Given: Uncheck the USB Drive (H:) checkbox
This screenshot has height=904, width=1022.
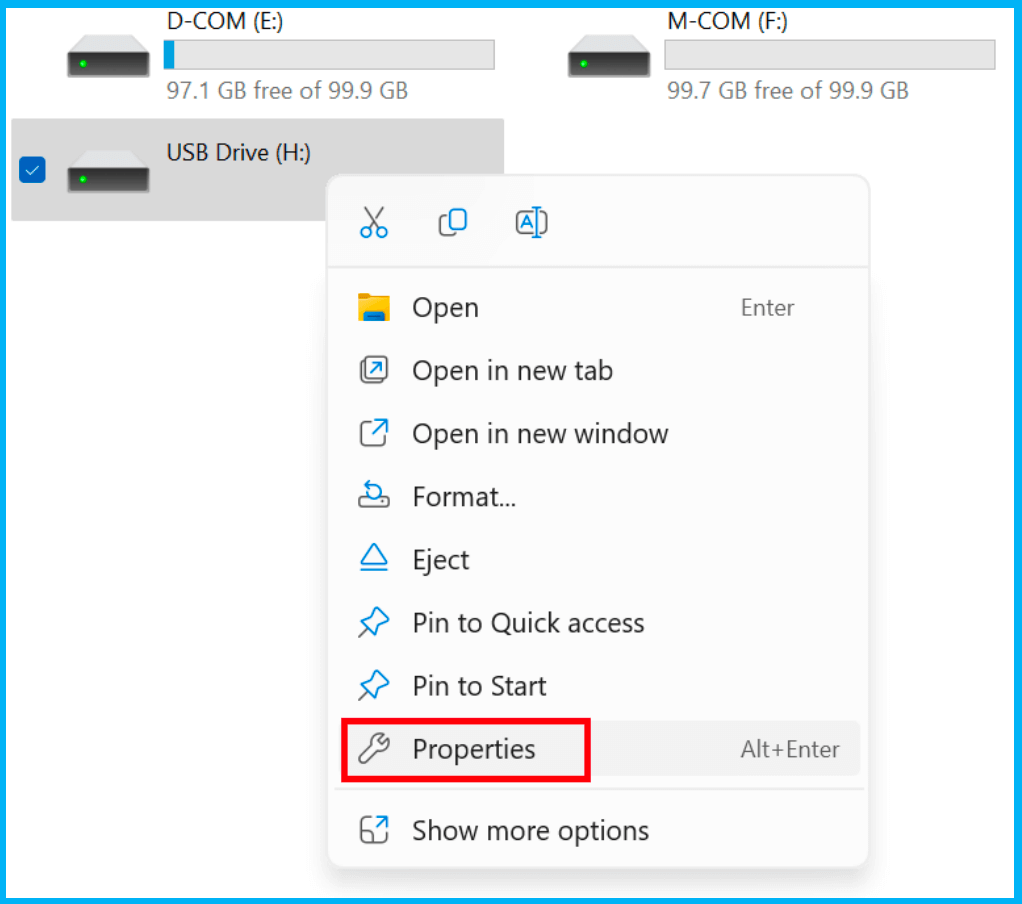Looking at the screenshot, I should point(32,170).
